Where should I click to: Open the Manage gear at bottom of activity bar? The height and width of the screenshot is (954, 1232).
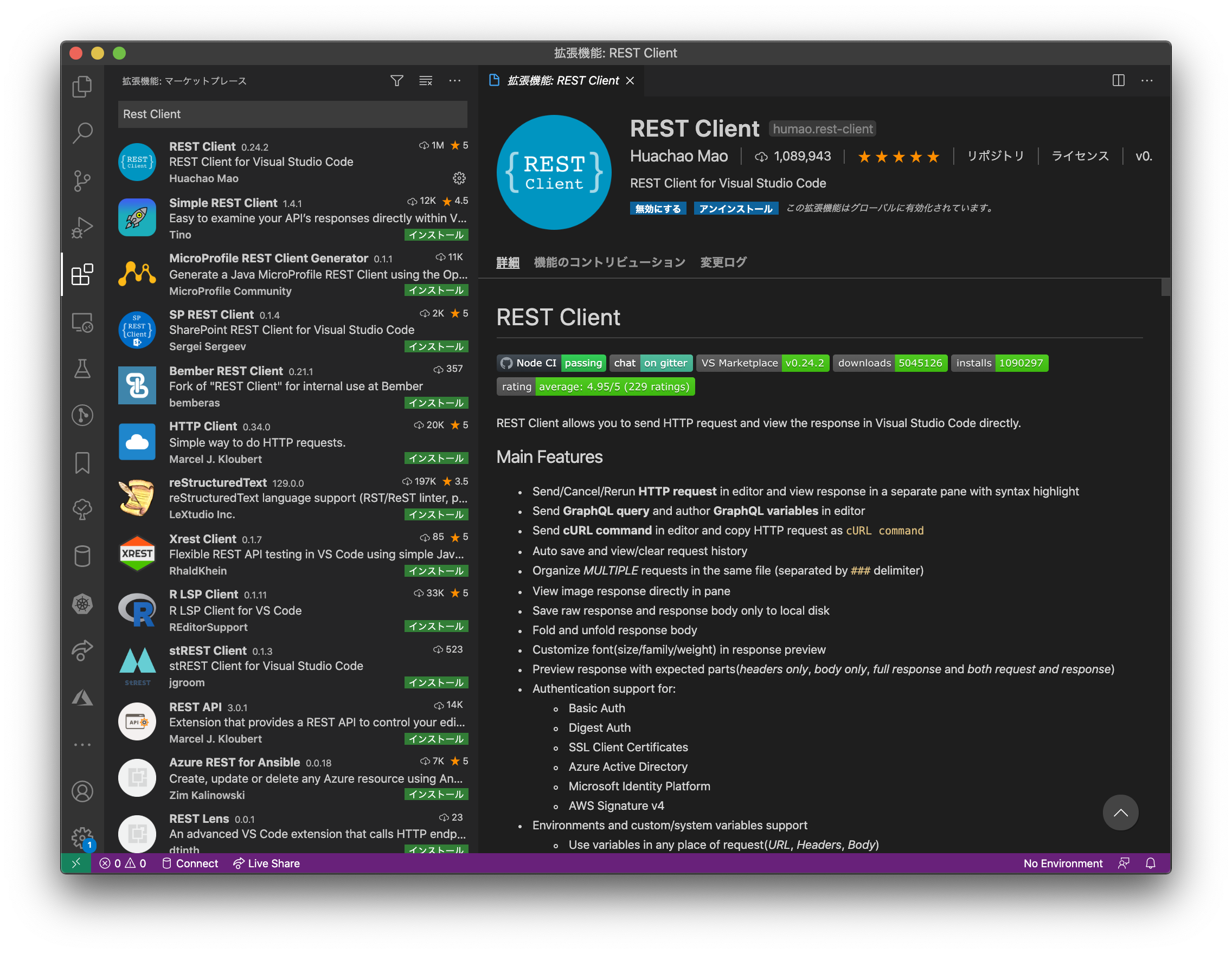click(82, 837)
